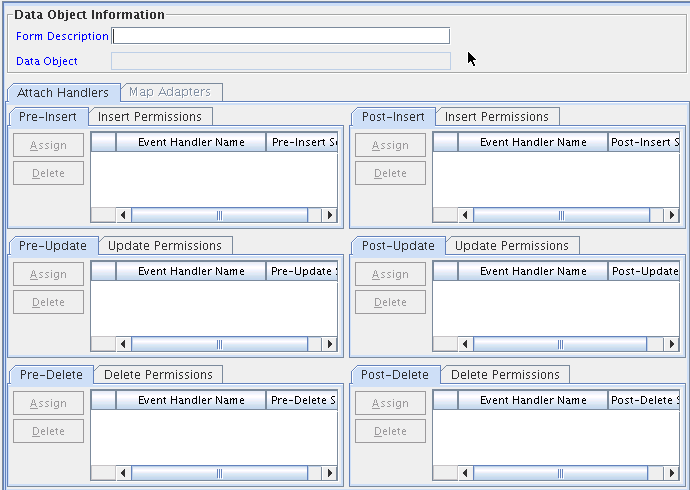This screenshot has height=490, width=690.
Task: Click left scroll arrow in Pre-Insert table
Action: (123, 215)
